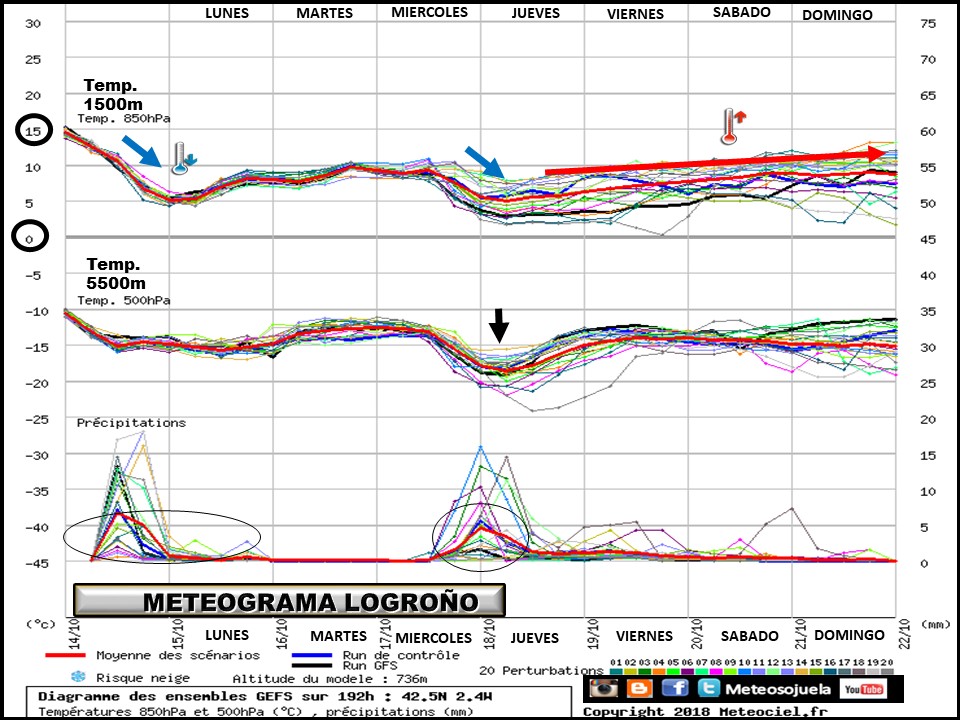Pick perturbation 10 blue swatch

click(x=744, y=672)
